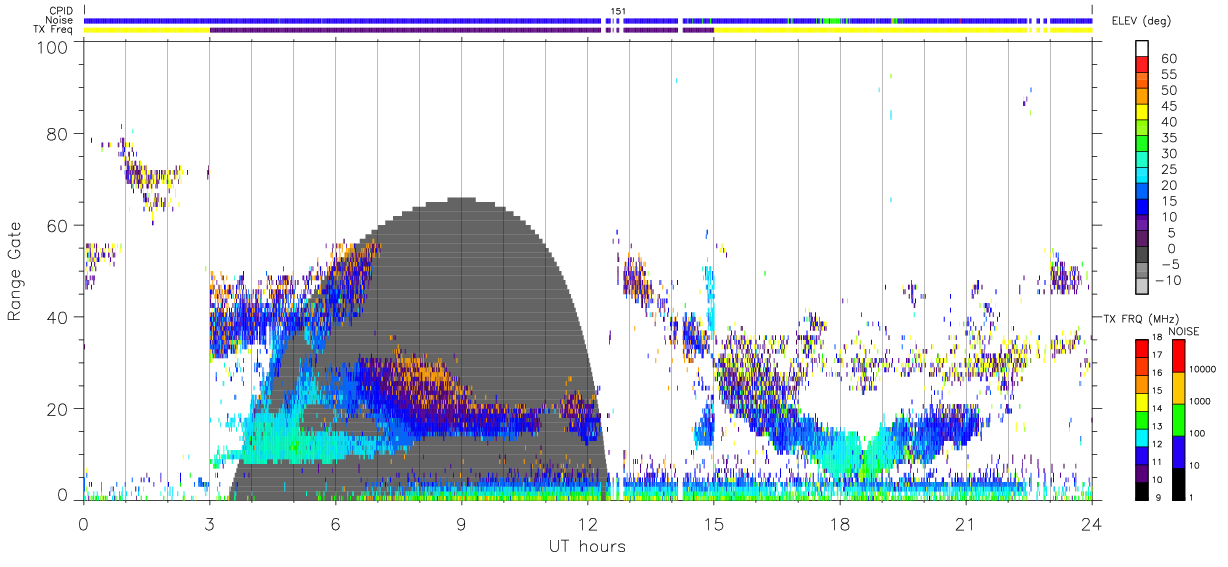Click the red 17–18 MHz TX FRQ swatch

click(1142, 348)
